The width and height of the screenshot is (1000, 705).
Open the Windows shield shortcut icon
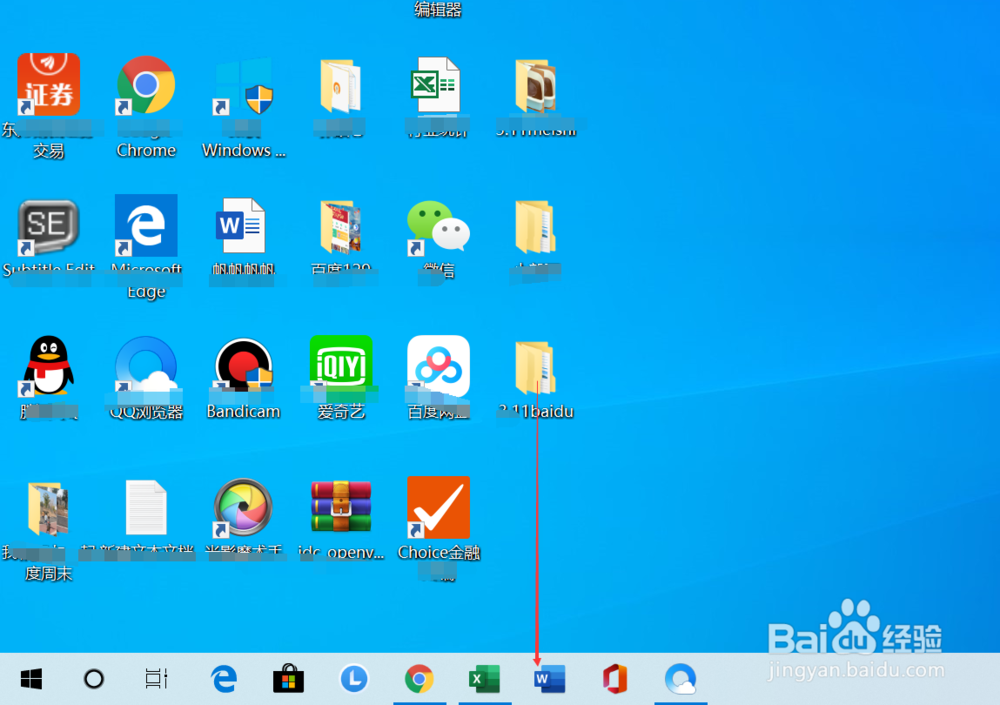(x=244, y=86)
